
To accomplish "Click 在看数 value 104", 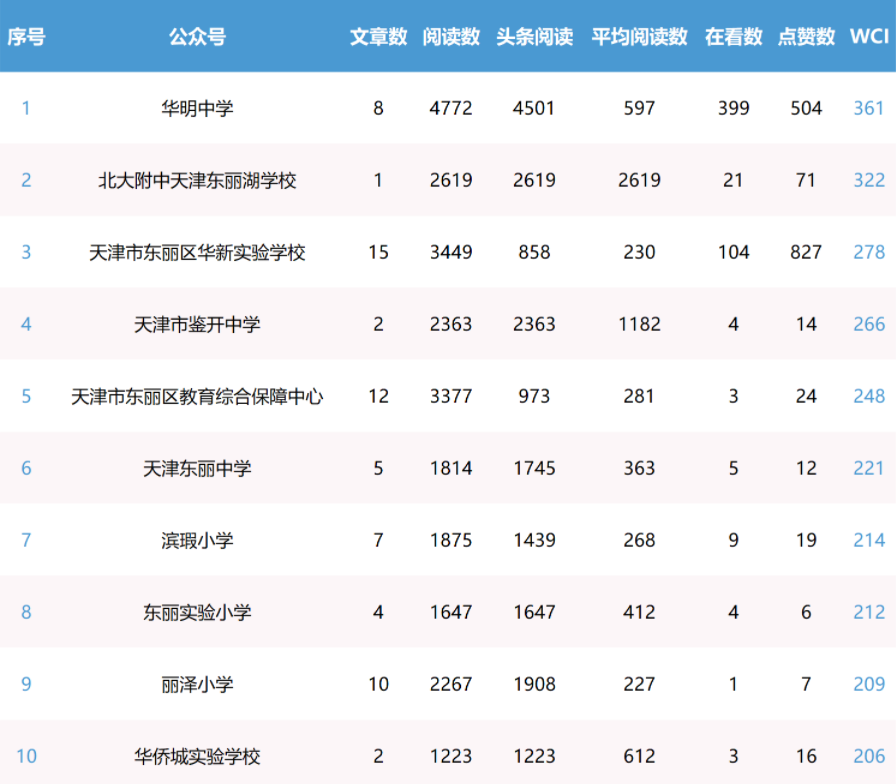I will coord(733,252).
